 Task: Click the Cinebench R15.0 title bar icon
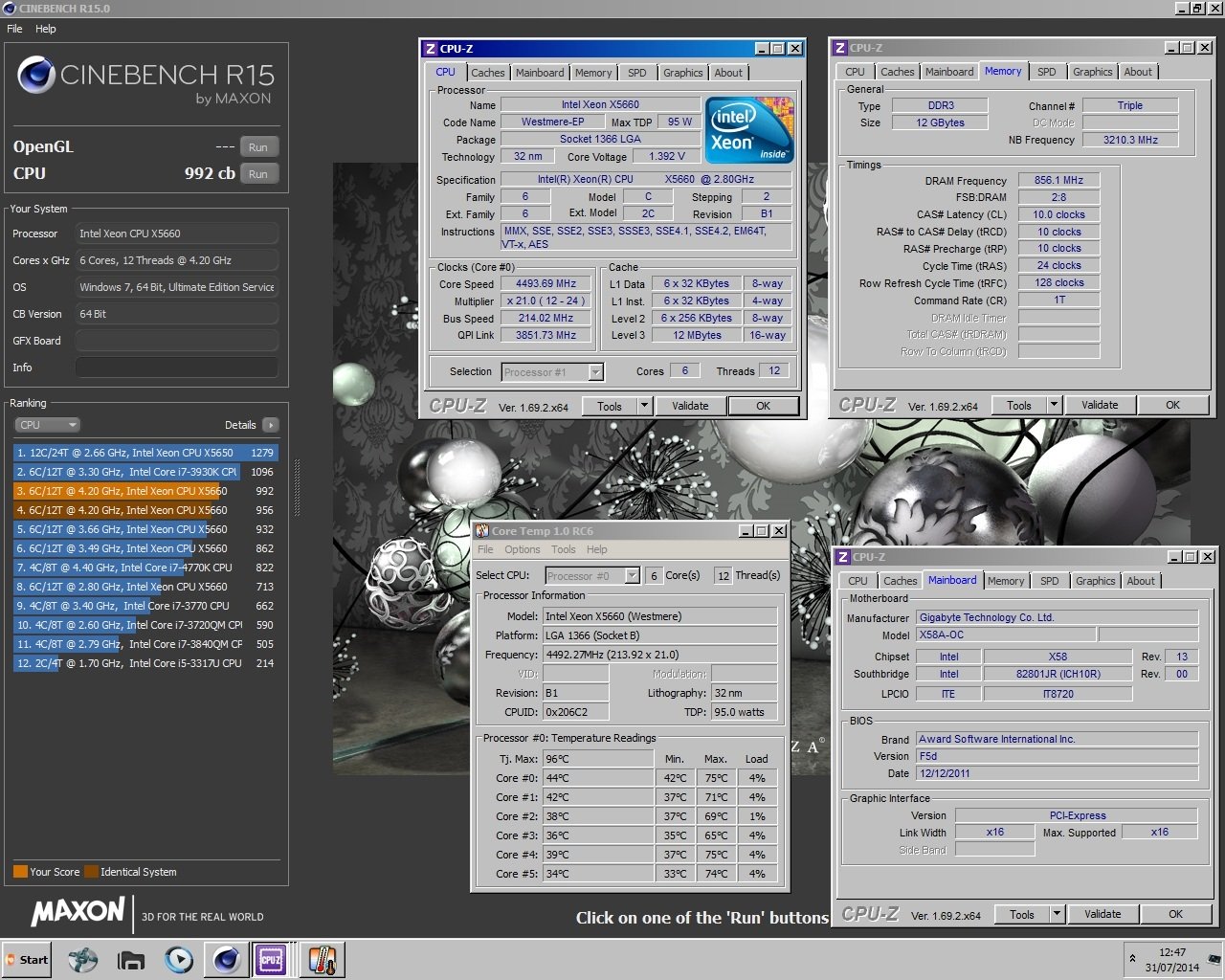[x=9, y=9]
